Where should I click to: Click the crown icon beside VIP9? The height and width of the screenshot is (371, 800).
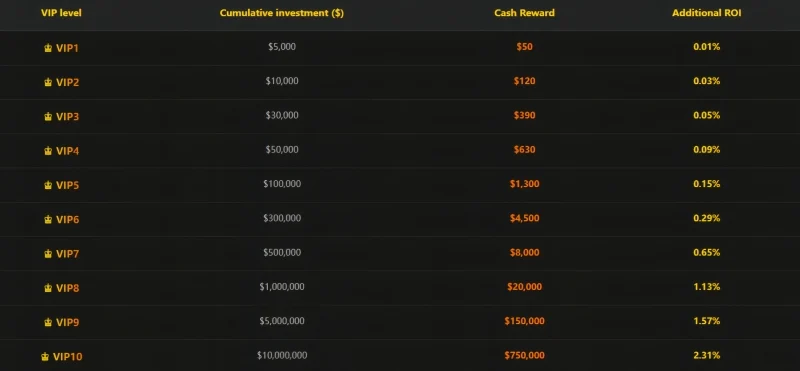click(48, 323)
